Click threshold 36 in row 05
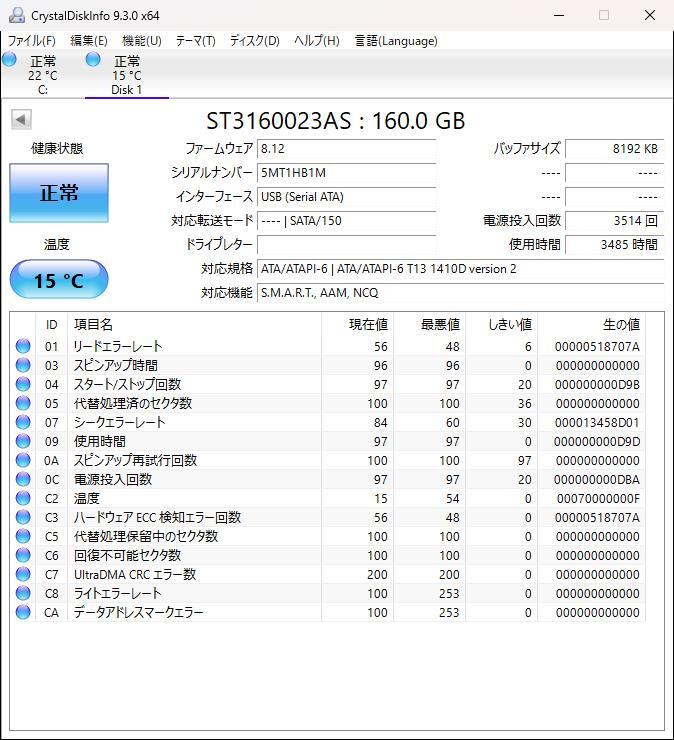674x740 pixels. tap(524, 404)
